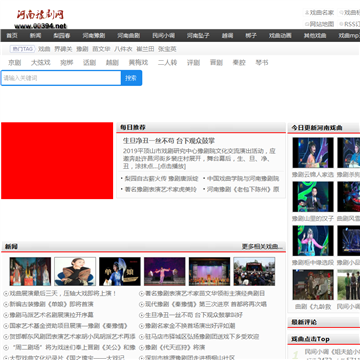Select the 戏曲 hot tag

[44, 49]
